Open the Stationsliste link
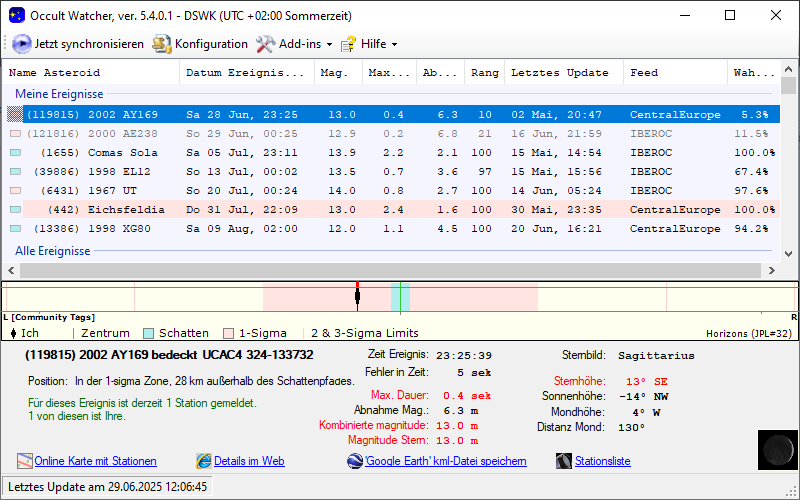Image resolution: width=800 pixels, height=500 pixels. (x=603, y=461)
